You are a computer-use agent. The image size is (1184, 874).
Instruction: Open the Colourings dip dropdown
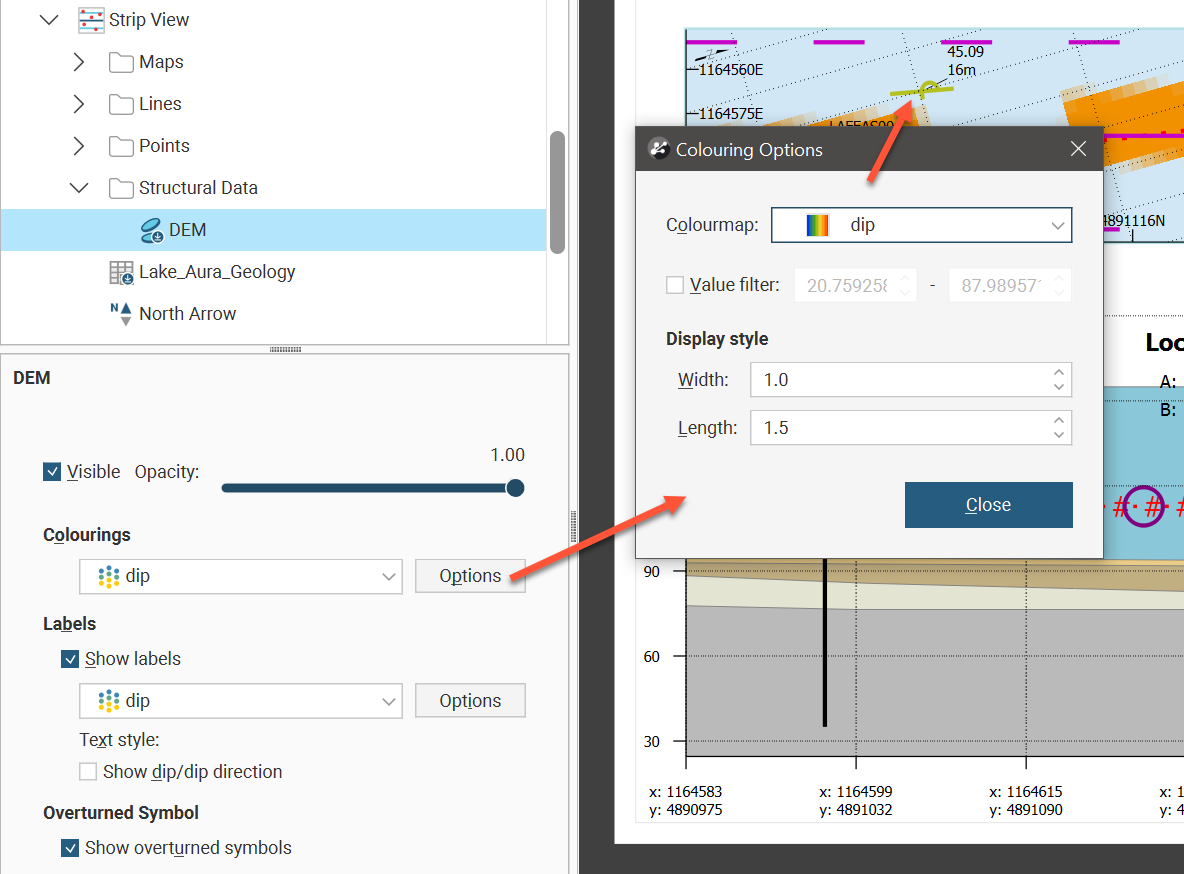point(240,577)
